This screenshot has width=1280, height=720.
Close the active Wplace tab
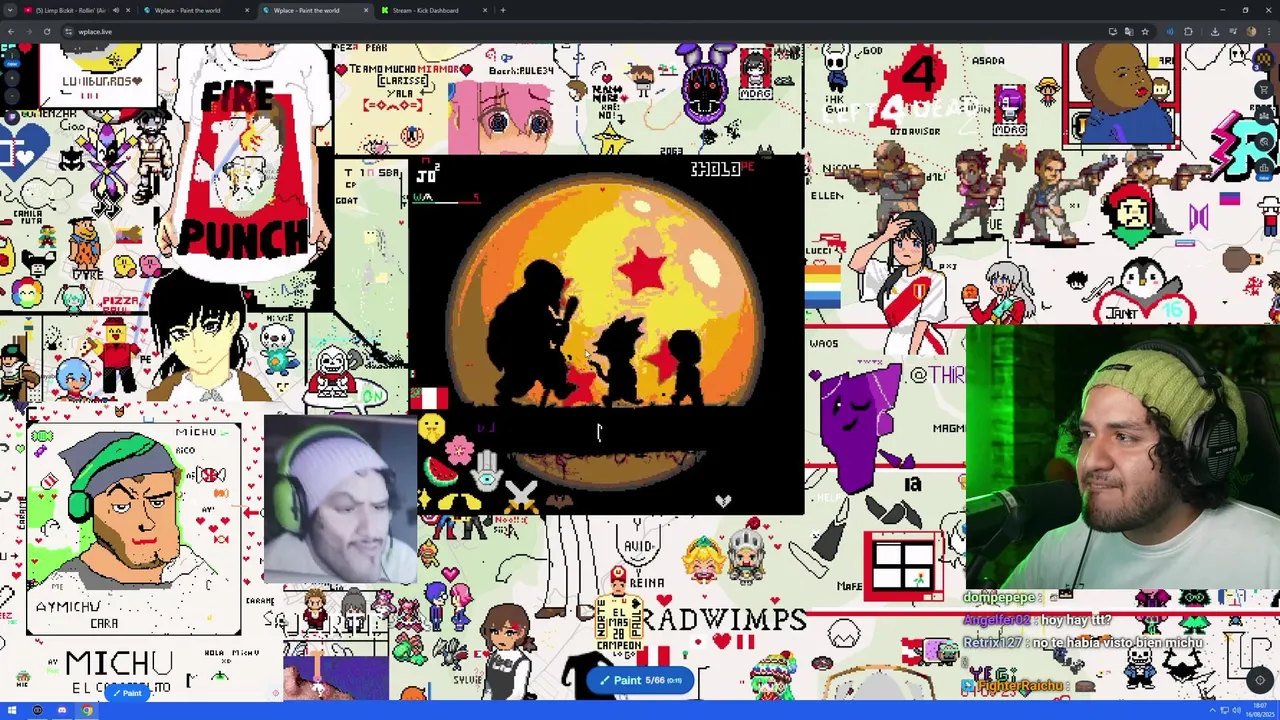366,10
